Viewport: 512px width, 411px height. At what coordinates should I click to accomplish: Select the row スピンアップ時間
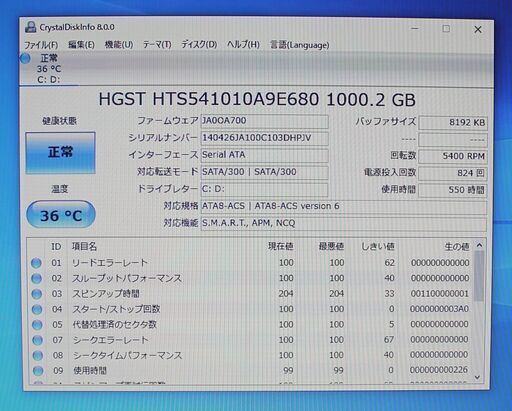(x=251, y=294)
